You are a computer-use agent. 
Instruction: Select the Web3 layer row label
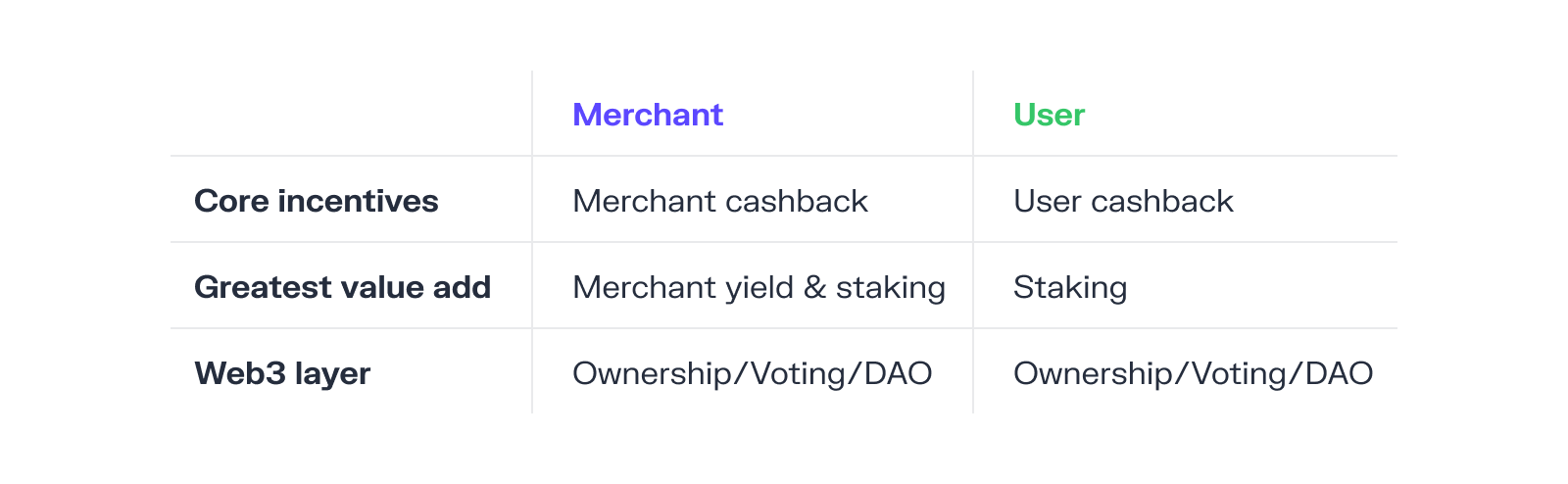pos(282,373)
